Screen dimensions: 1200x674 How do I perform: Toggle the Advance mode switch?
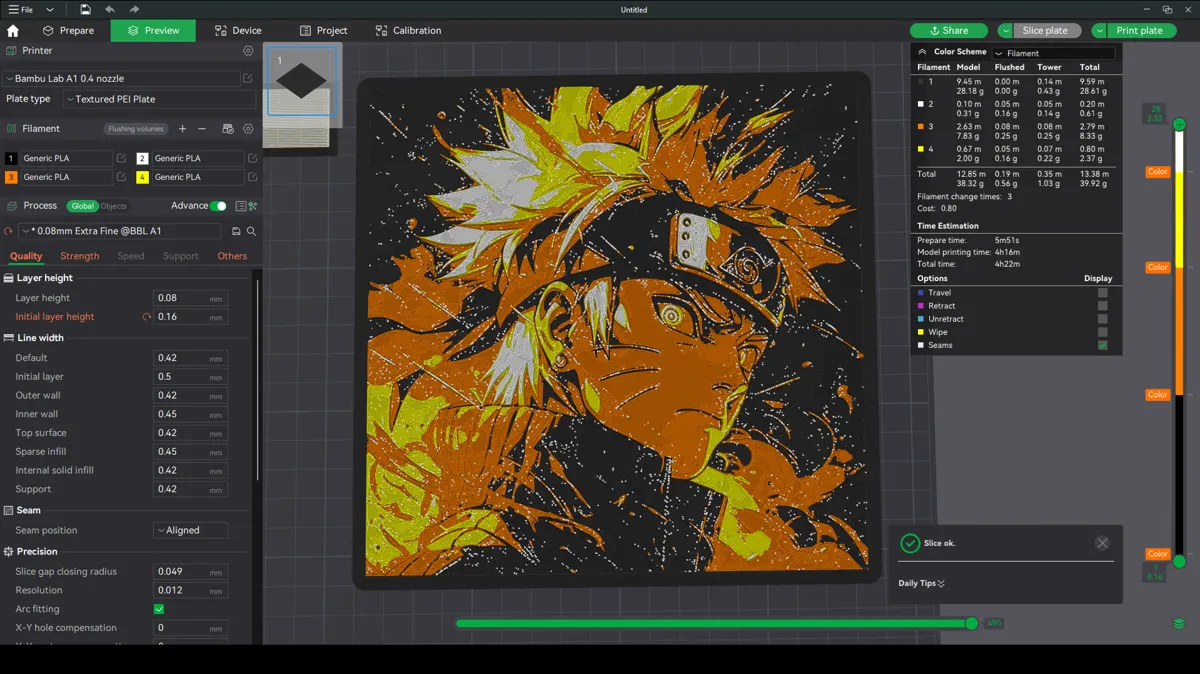click(x=218, y=206)
